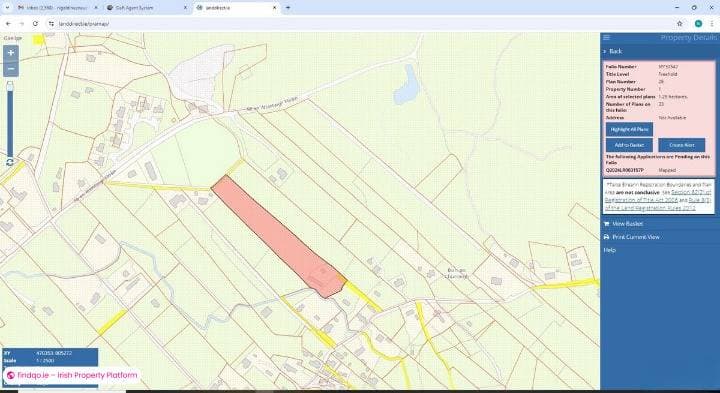Switch to the Golf Agent System tab
The image size is (720, 393).
click(x=147, y=8)
